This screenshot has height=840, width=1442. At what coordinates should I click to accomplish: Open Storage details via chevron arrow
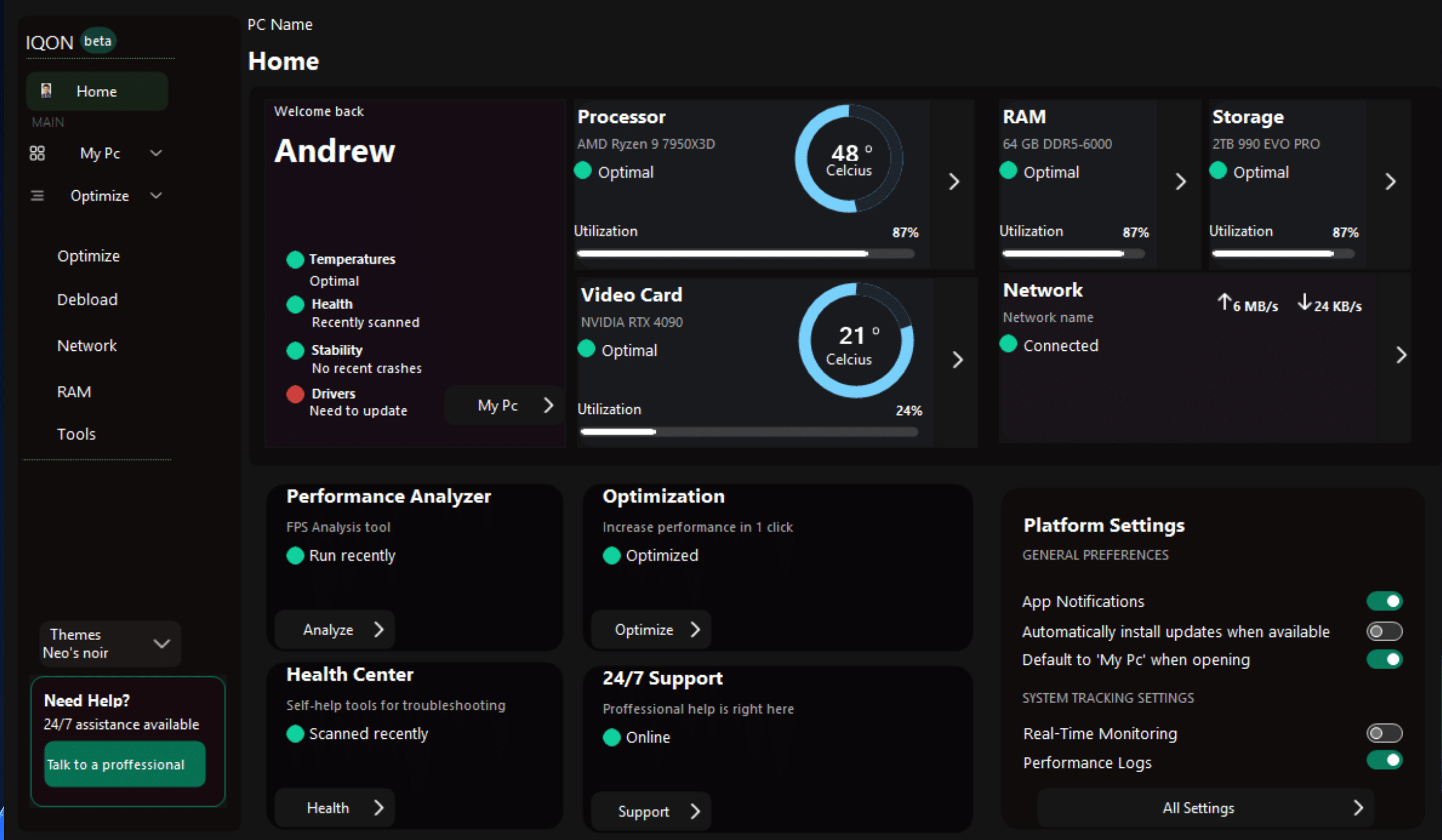coord(1391,182)
